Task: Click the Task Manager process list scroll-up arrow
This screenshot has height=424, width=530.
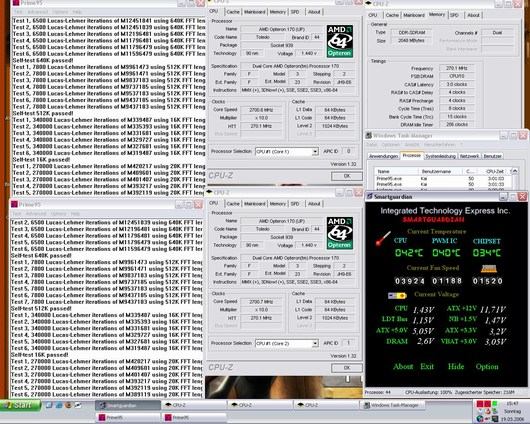Action: click(x=514, y=171)
